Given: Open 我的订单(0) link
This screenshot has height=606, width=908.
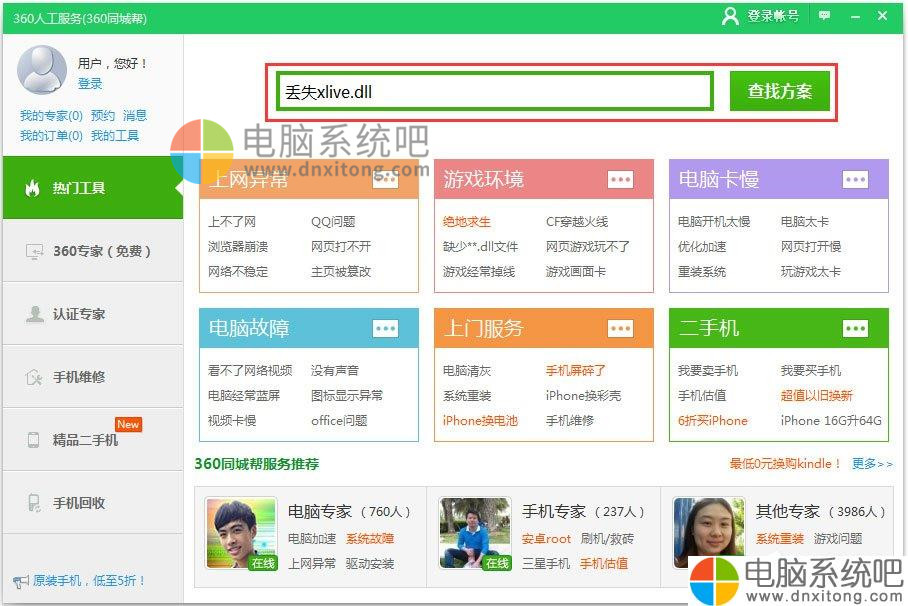Looking at the screenshot, I should 52,136.
